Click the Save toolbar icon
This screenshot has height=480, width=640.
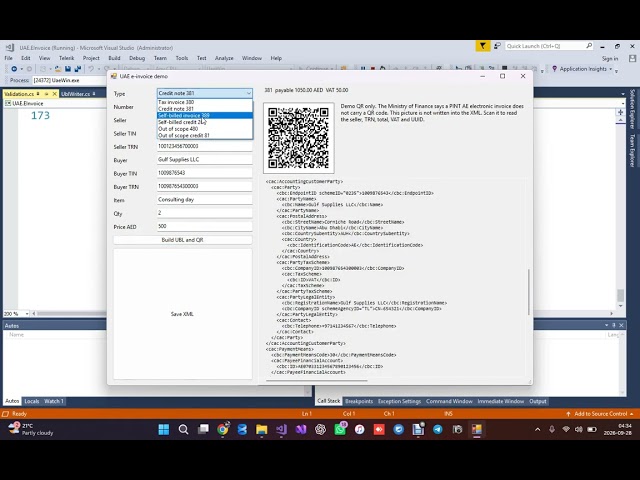pyautogui.click(x=68, y=69)
